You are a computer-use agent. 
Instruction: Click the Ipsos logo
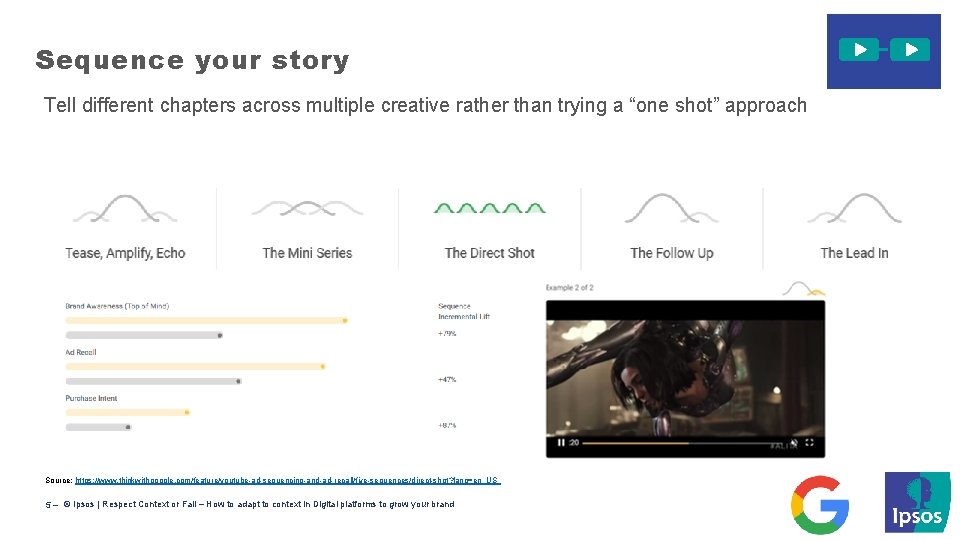pyautogui.click(x=917, y=502)
